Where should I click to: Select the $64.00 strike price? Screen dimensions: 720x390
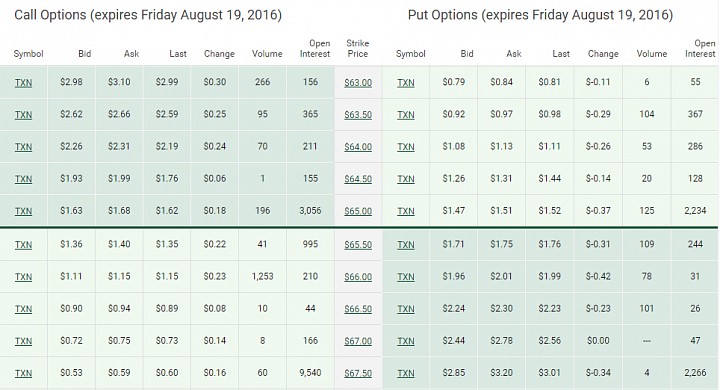358,147
